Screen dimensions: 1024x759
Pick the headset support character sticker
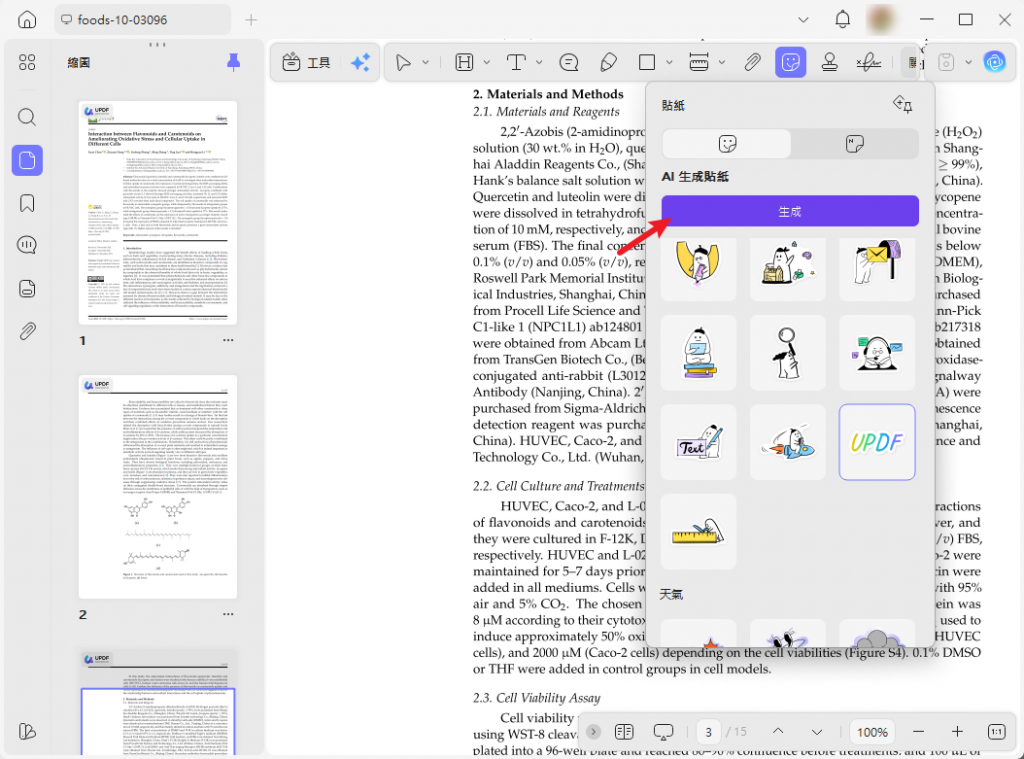point(877,353)
